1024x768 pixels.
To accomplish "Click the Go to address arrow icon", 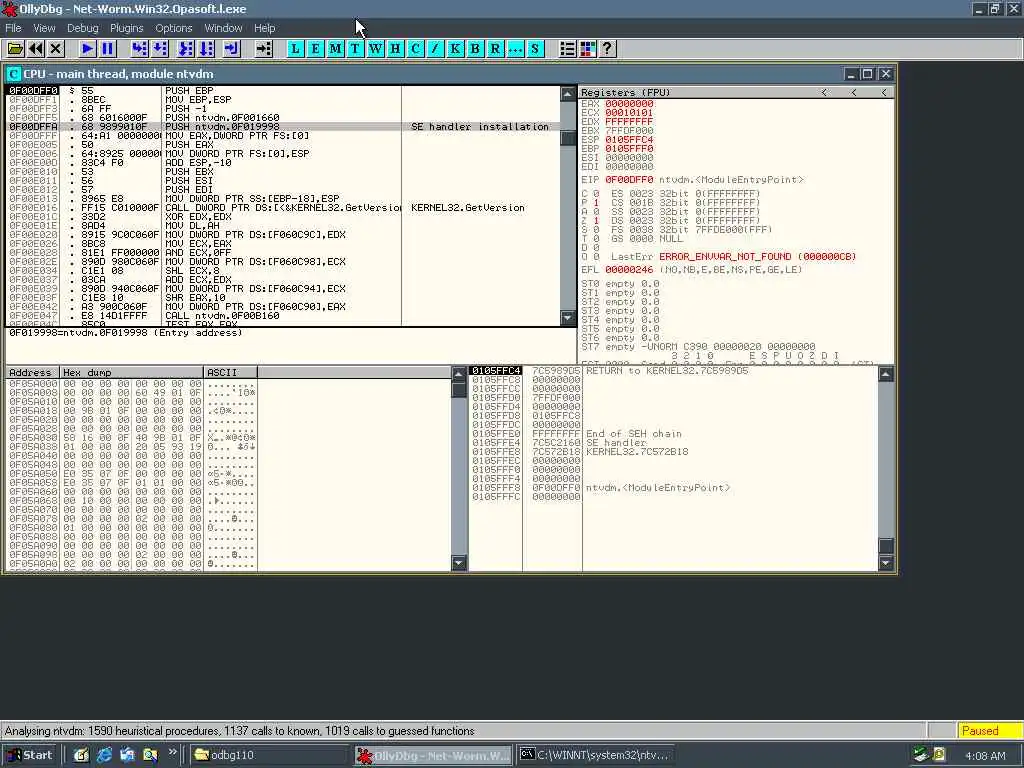I will (264, 48).
